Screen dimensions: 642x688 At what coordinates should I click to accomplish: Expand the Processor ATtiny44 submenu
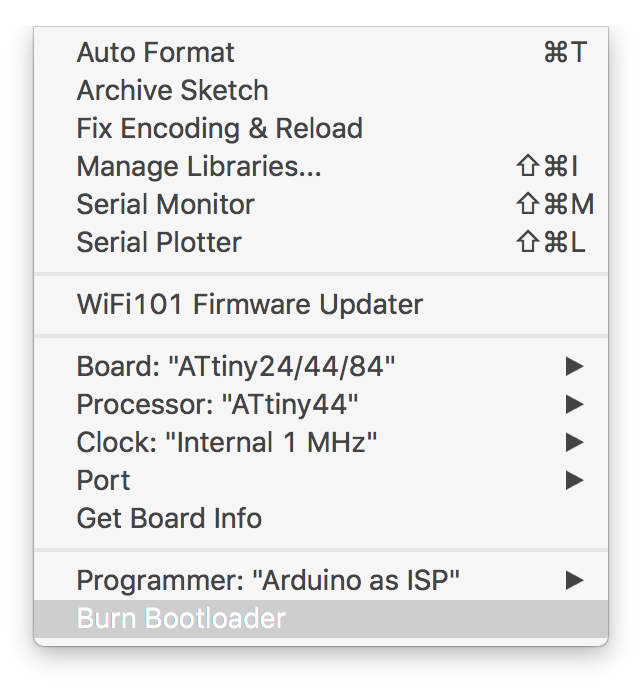tap(321, 404)
